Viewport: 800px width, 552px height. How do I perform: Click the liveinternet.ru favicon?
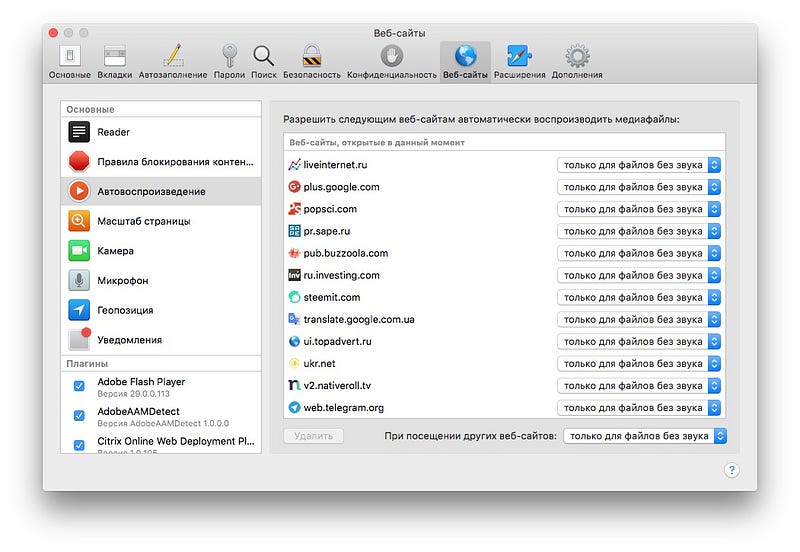[x=294, y=165]
